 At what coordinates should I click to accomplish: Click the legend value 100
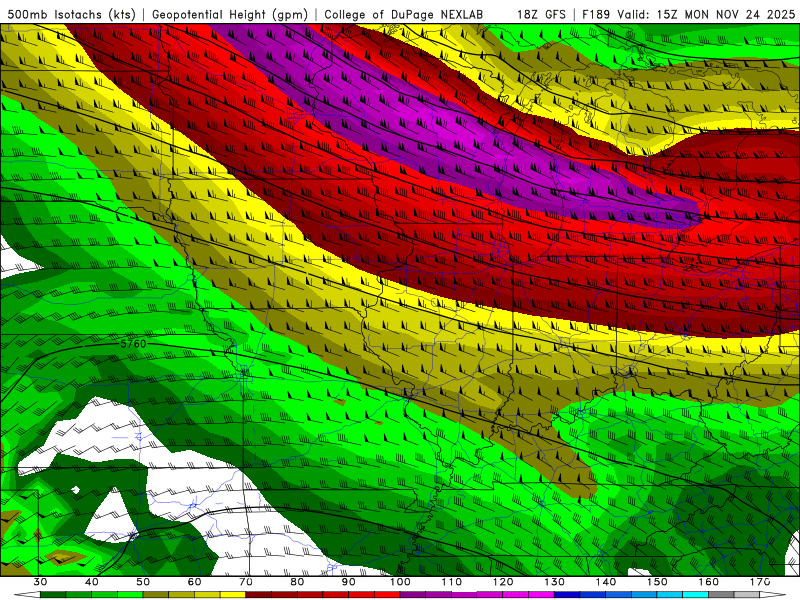(400, 582)
